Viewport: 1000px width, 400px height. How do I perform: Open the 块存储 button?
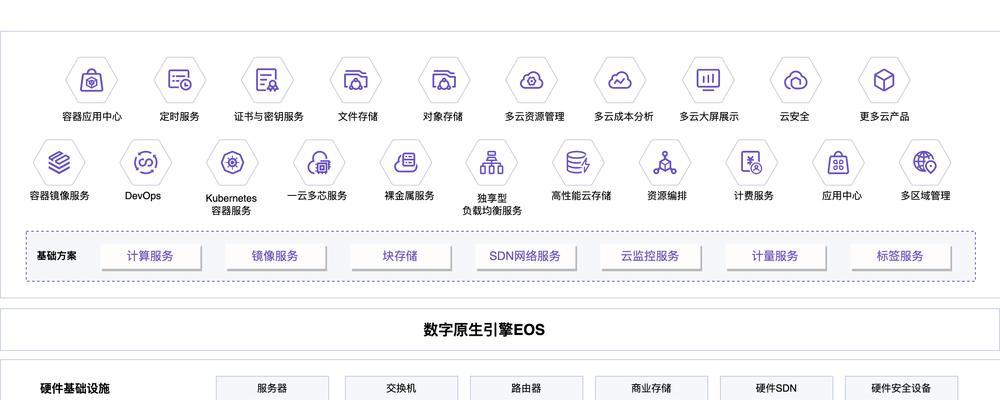(401, 256)
